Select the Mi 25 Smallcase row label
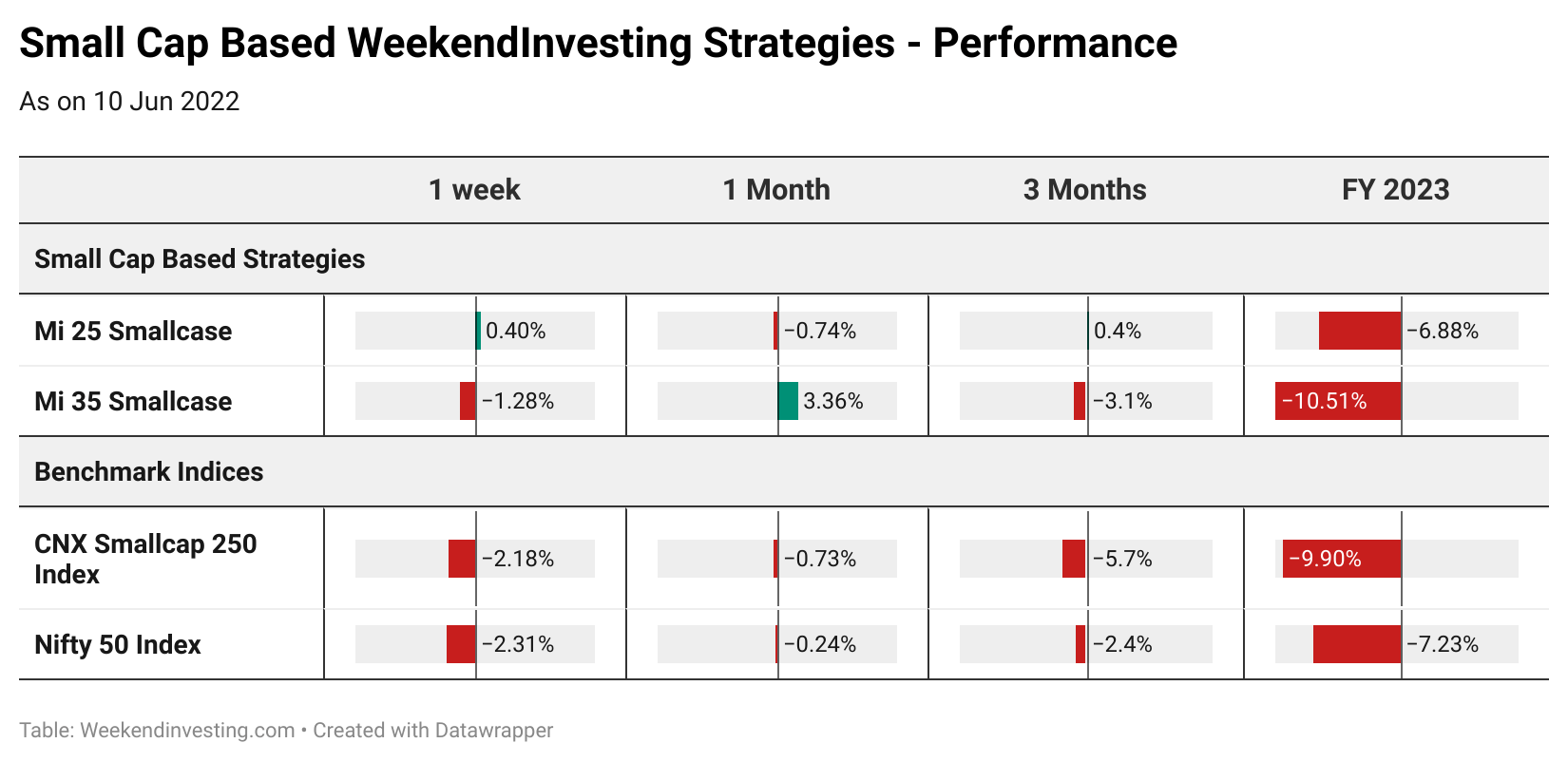 tap(133, 331)
